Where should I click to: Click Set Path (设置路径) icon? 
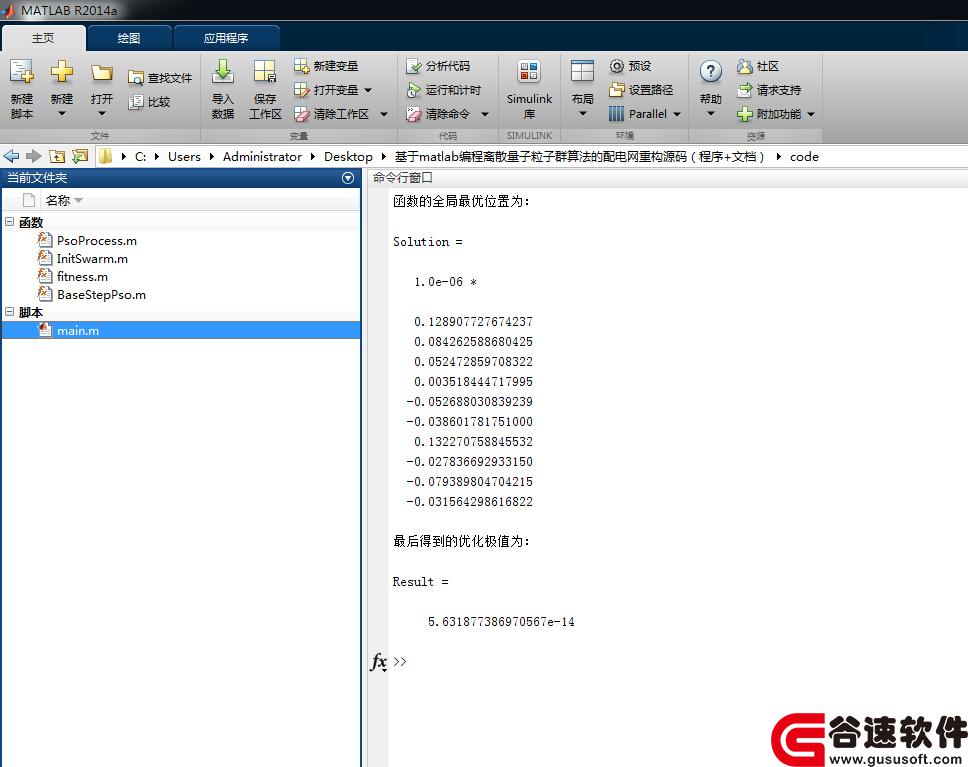point(617,90)
